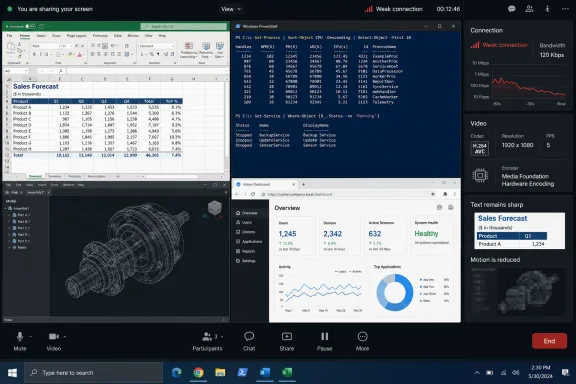Open File Explorer from the Windows taskbar
Screen dimensions: 576x384
[x=220, y=373]
